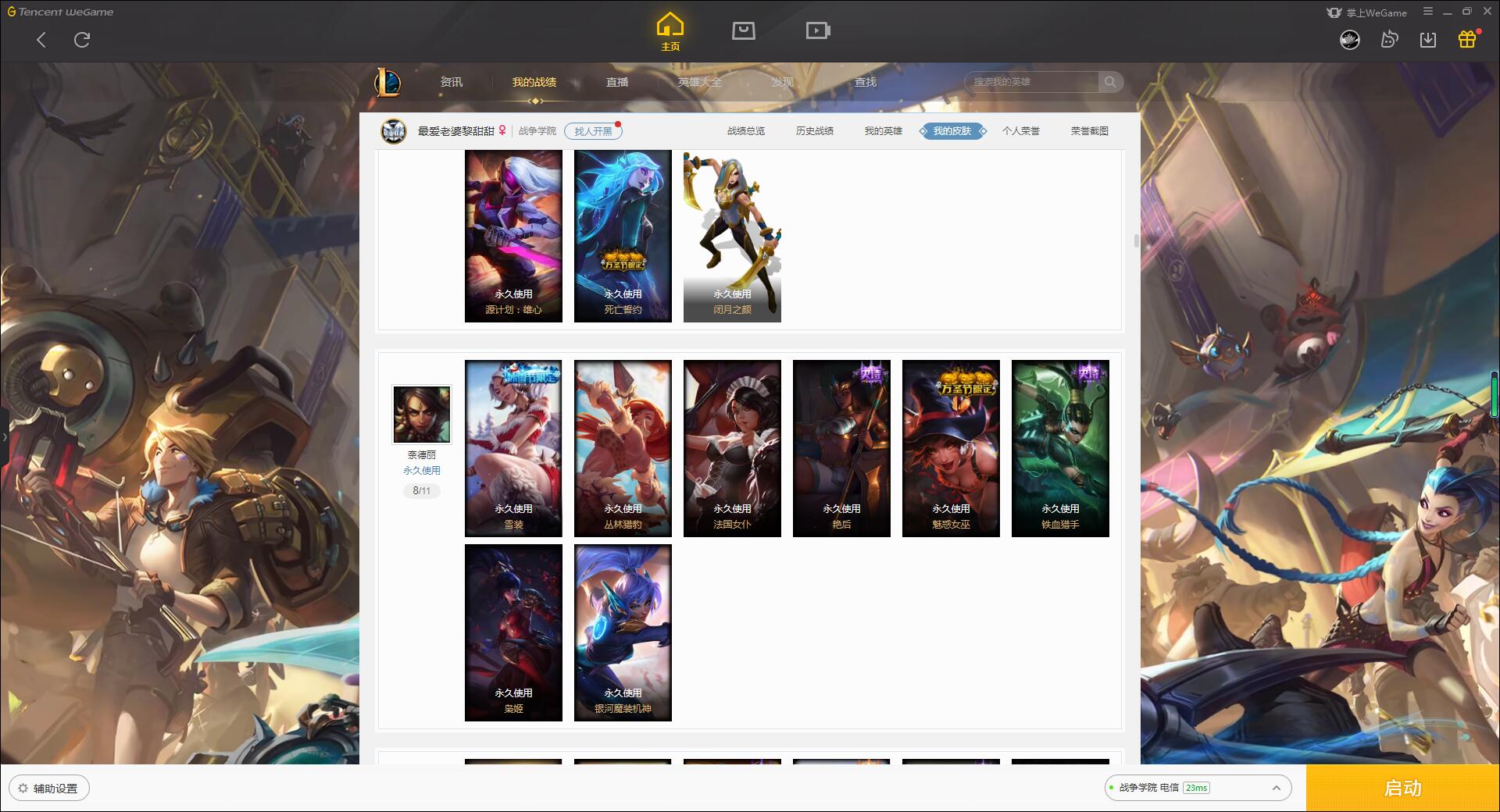This screenshot has width=1500, height=812.
Task: Click the 搜索我的英雄 search field
Action: coord(1031,82)
